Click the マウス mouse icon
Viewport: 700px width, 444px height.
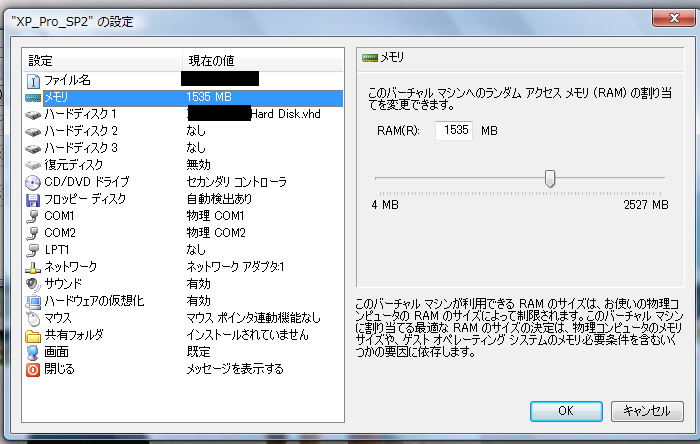click(32, 318)
